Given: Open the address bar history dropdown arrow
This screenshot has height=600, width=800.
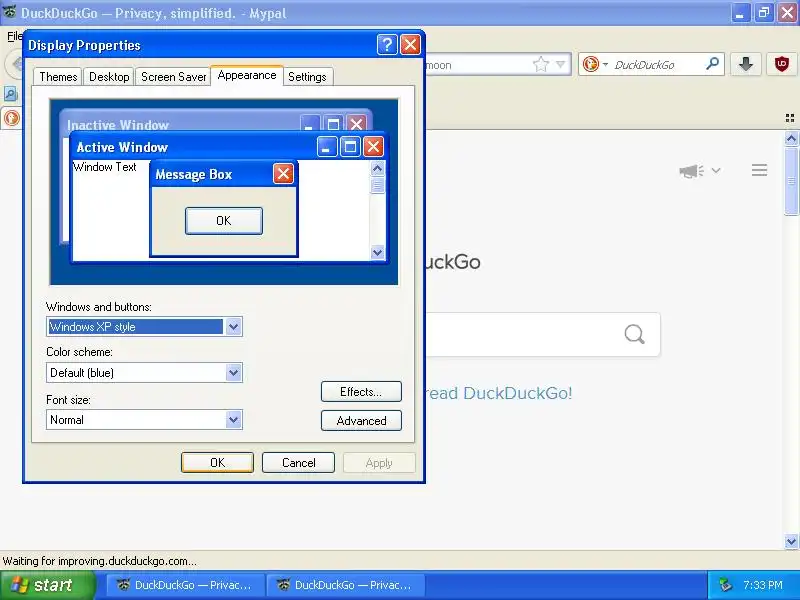Looking at the screenshot, I should click(561, 64).
